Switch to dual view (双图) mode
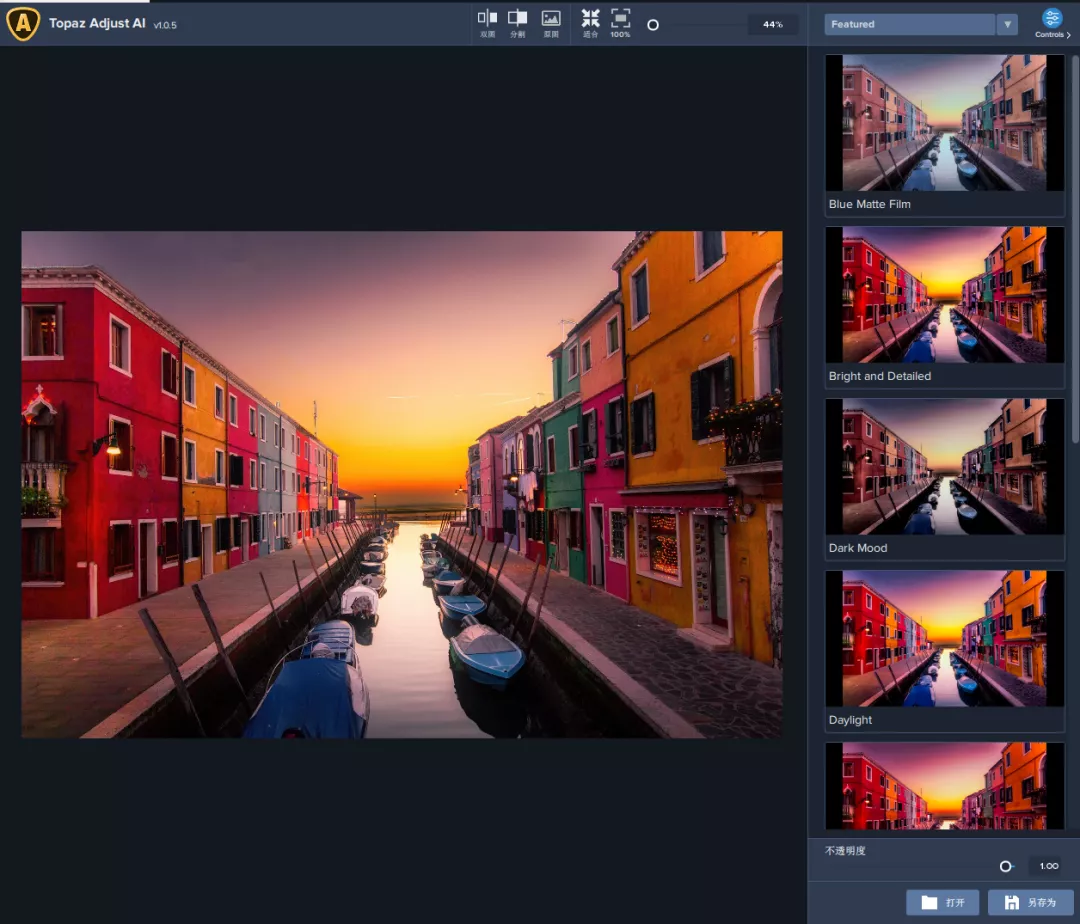1080x924 pixels. coord(487,22)
